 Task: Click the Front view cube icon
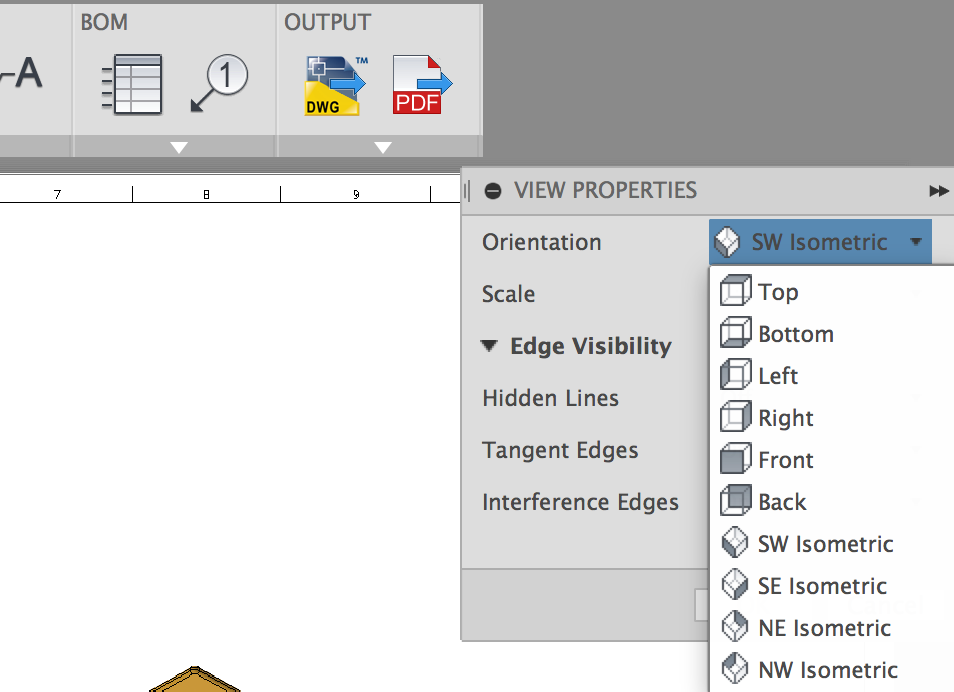click(736, 458)
